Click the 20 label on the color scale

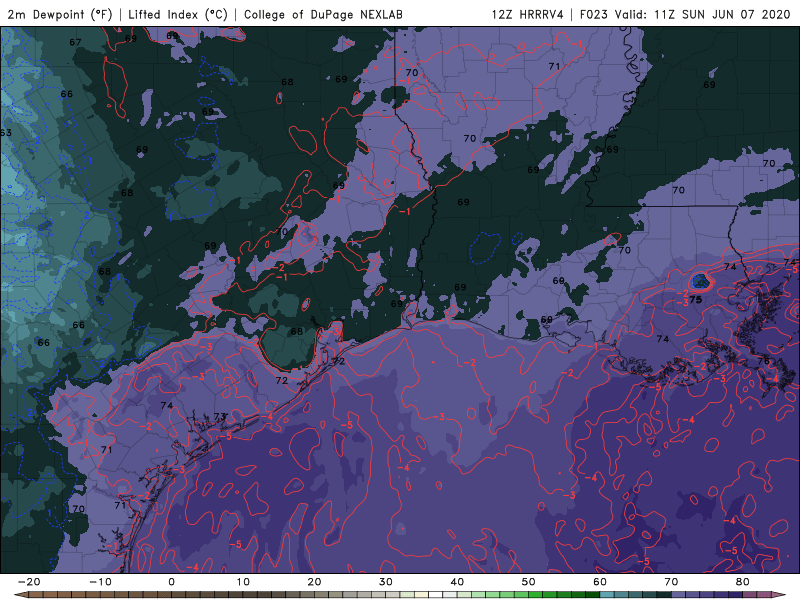pyautogui.click(x=314, y=582)
